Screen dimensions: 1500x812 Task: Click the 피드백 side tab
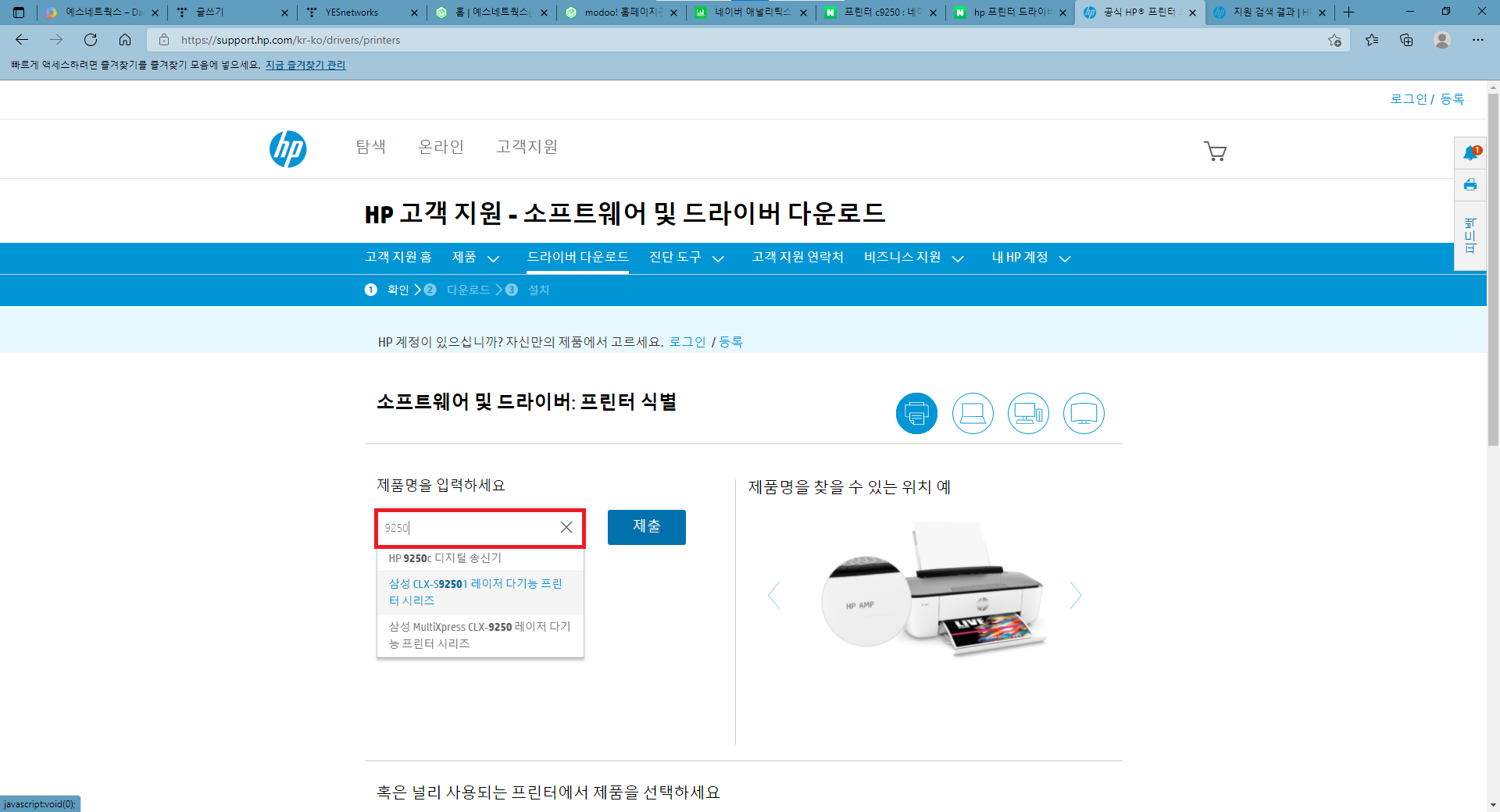coord(1470,235)
